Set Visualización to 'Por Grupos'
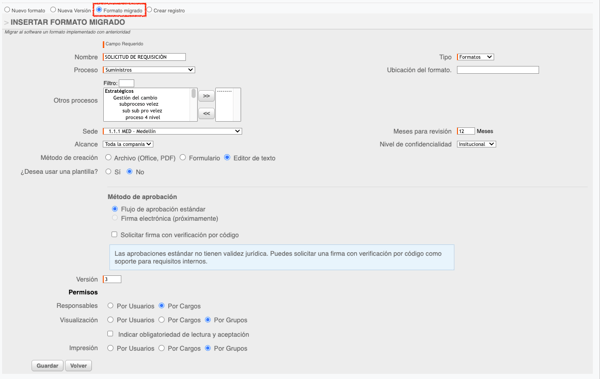The image size is (600, 379). (x=208, y=320)
